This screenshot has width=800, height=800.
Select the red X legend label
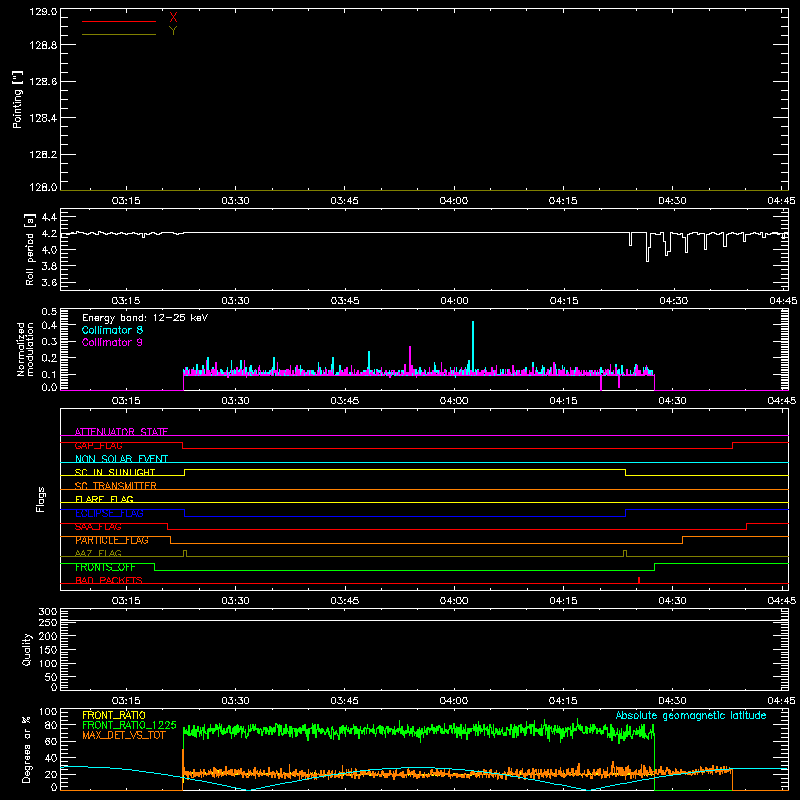[173, 18]
